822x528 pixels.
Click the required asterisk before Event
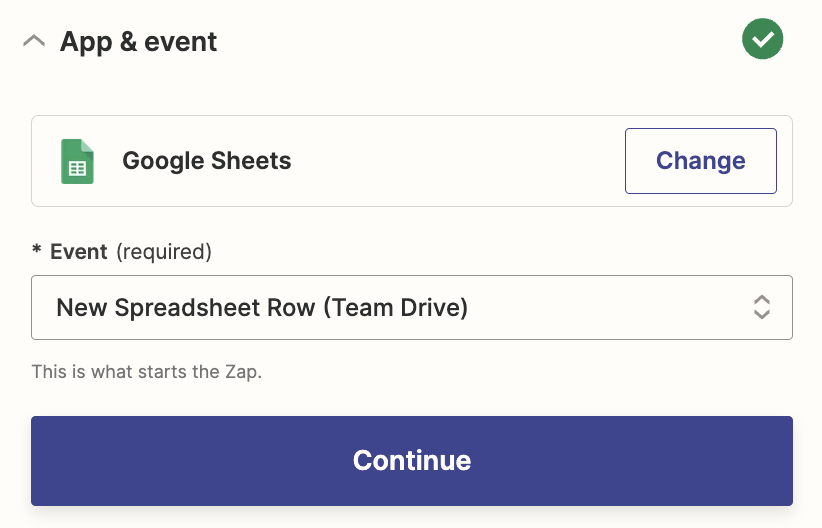click(x=36, y=253)
